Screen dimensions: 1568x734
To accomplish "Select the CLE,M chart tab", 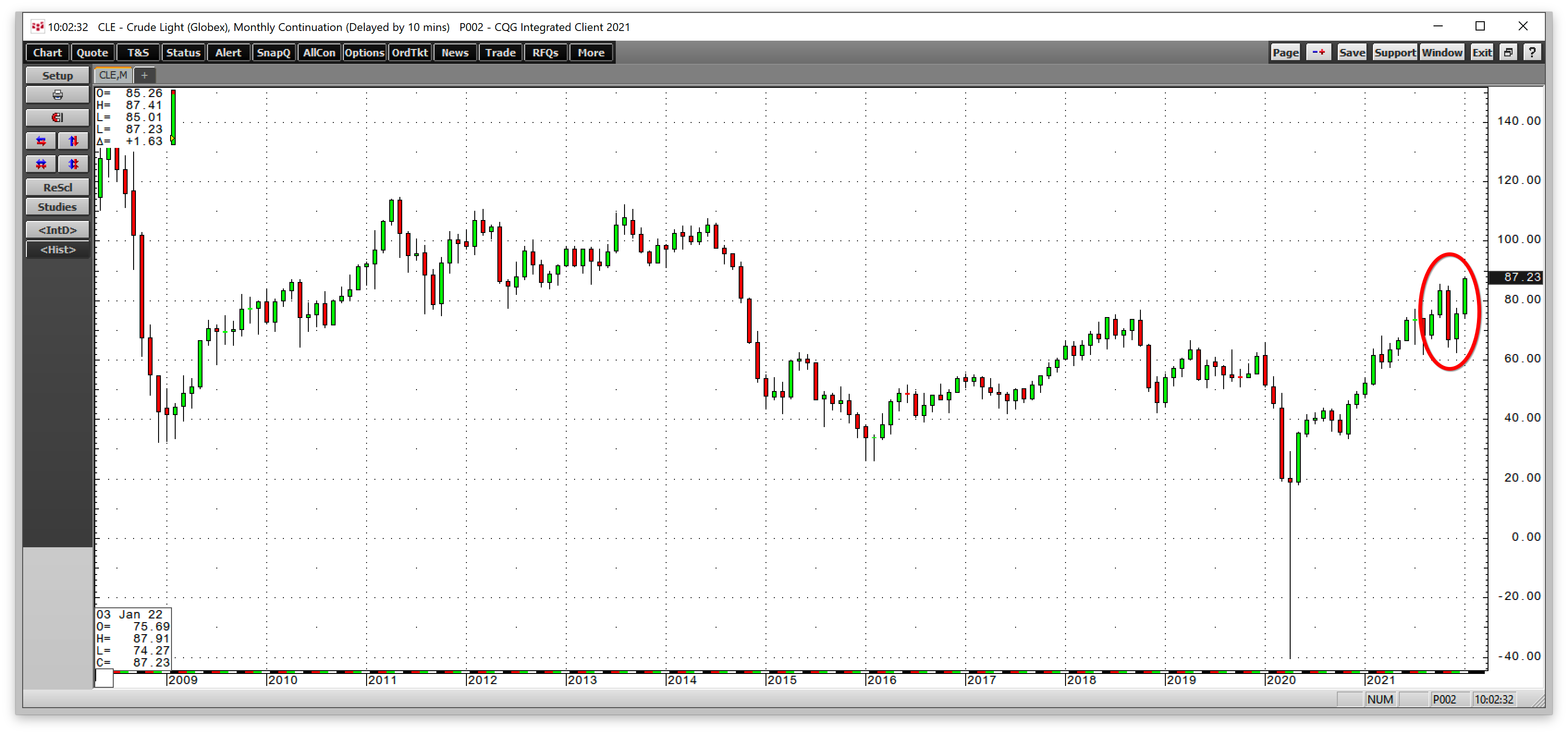I will [x=113, y=75].
